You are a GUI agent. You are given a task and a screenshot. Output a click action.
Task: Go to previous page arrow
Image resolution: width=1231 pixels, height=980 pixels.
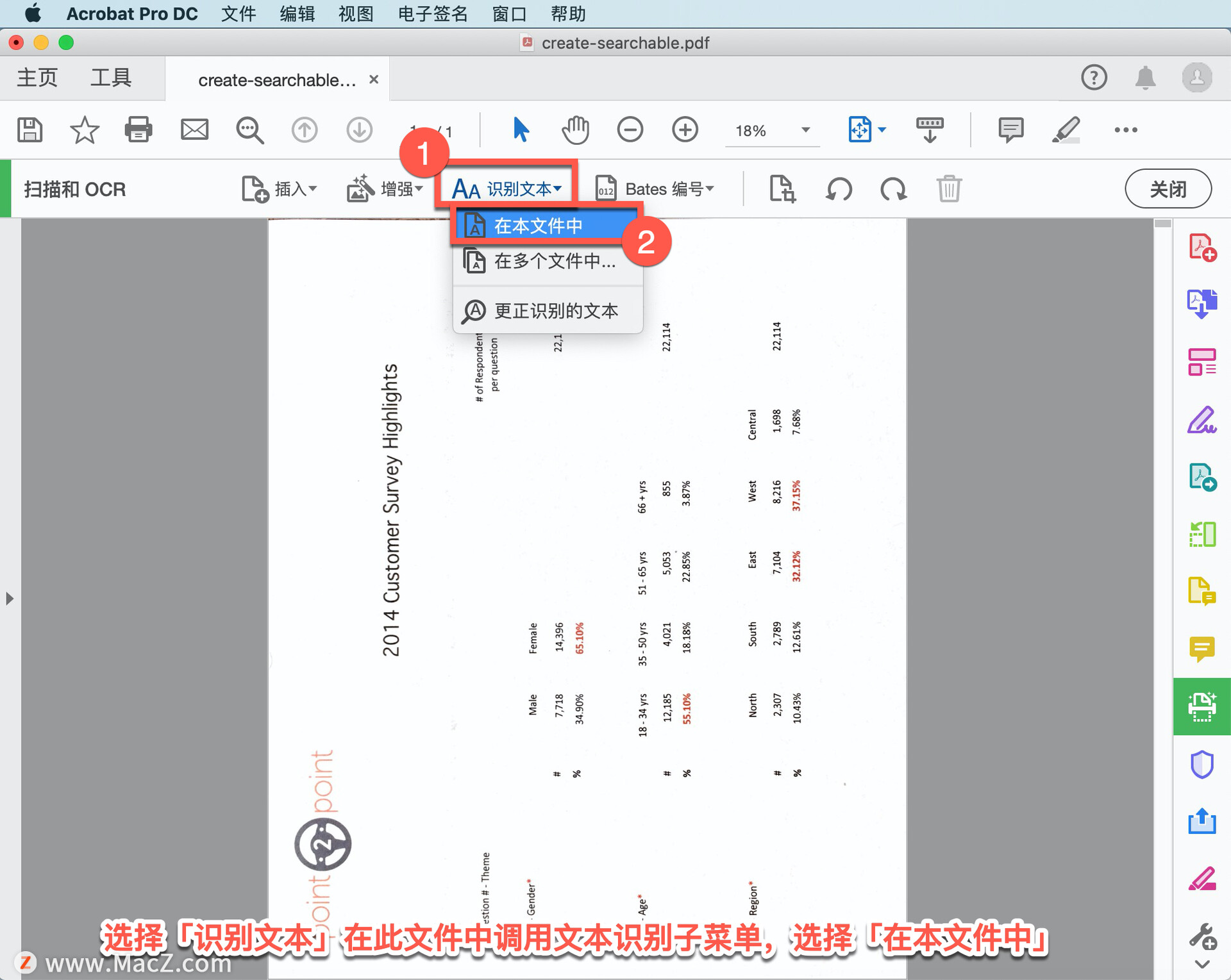pyautogui.click(x=305, y=130)
